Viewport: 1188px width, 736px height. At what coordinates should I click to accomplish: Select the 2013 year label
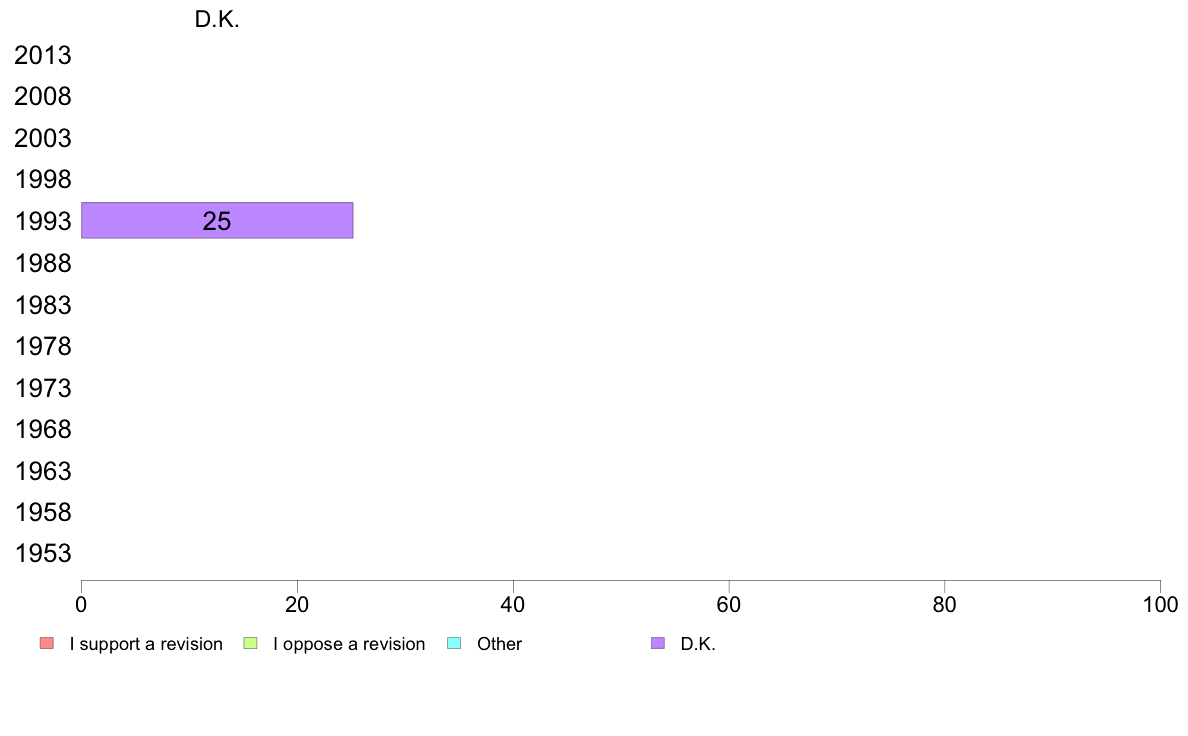click(x=43, y=55)
